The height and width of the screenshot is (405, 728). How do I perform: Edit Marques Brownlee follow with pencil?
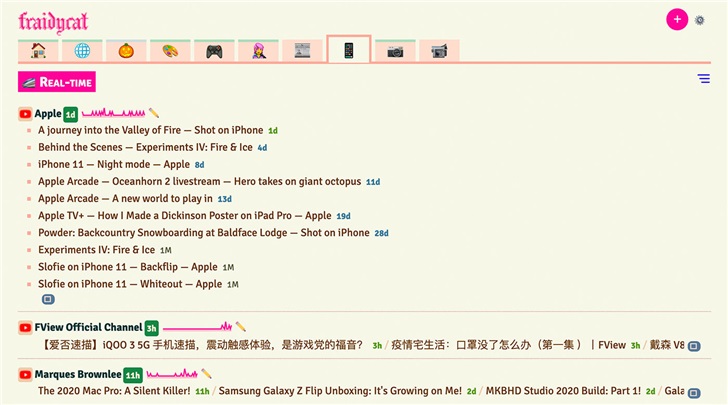click(207, 373)
